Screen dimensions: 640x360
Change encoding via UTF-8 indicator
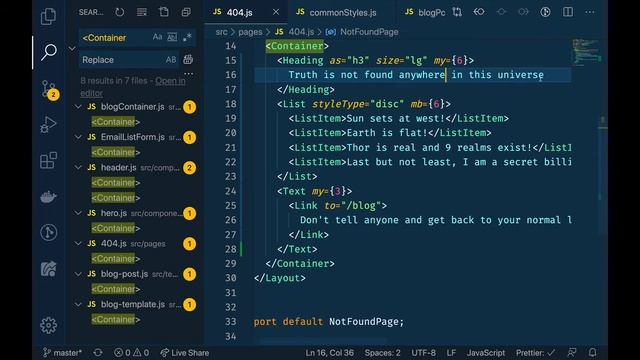pyautogui.click(x=423, y=353)
